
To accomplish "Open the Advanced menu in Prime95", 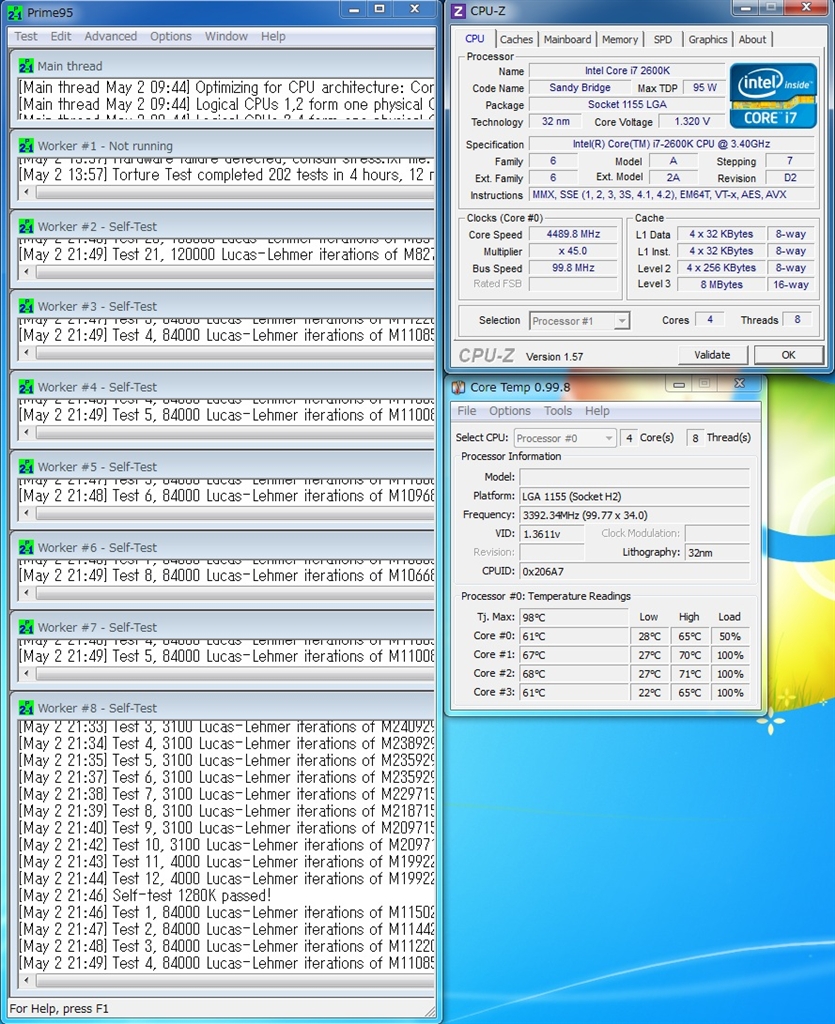I will (110, 37).
